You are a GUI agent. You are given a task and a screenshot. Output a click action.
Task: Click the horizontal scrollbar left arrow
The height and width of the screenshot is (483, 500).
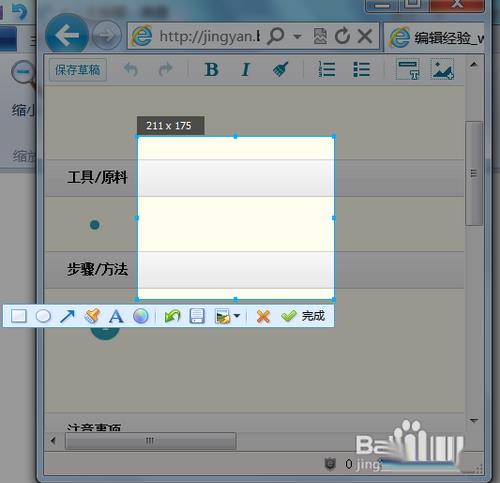coord(53,441)
